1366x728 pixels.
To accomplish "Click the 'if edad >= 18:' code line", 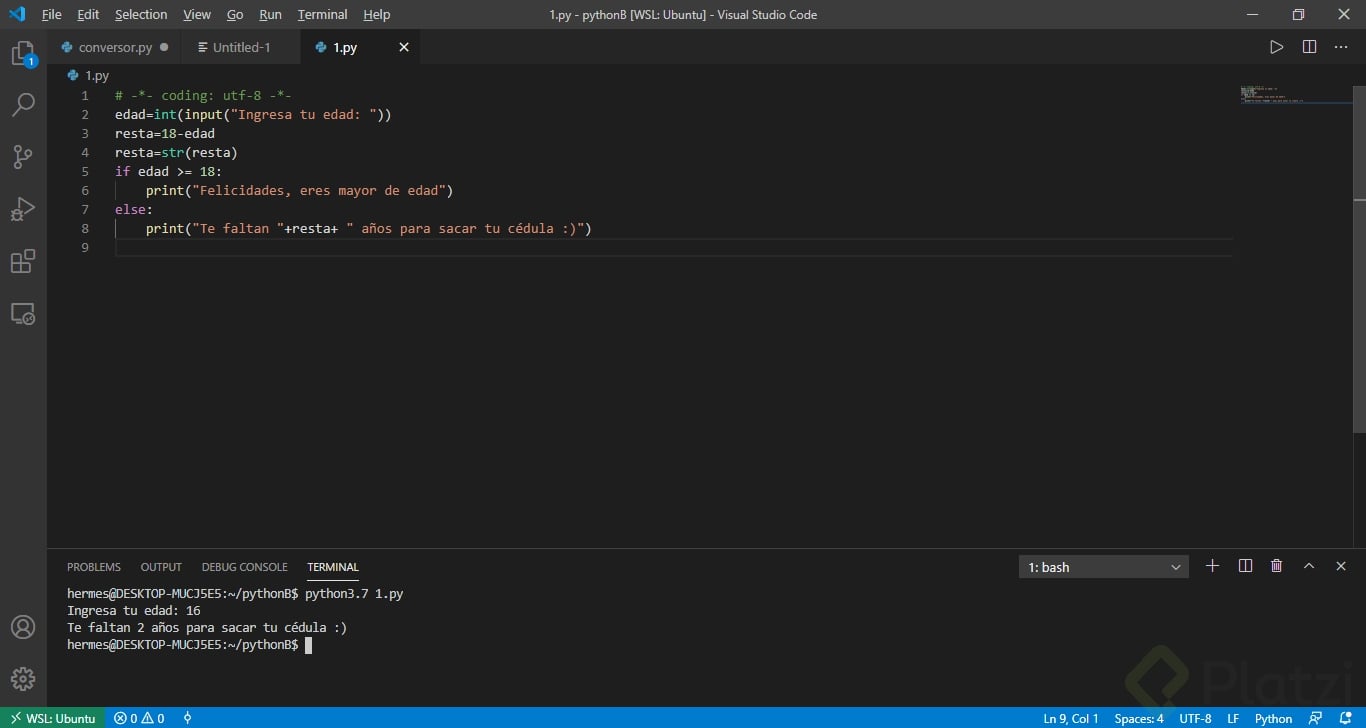I will click(168, 171).
